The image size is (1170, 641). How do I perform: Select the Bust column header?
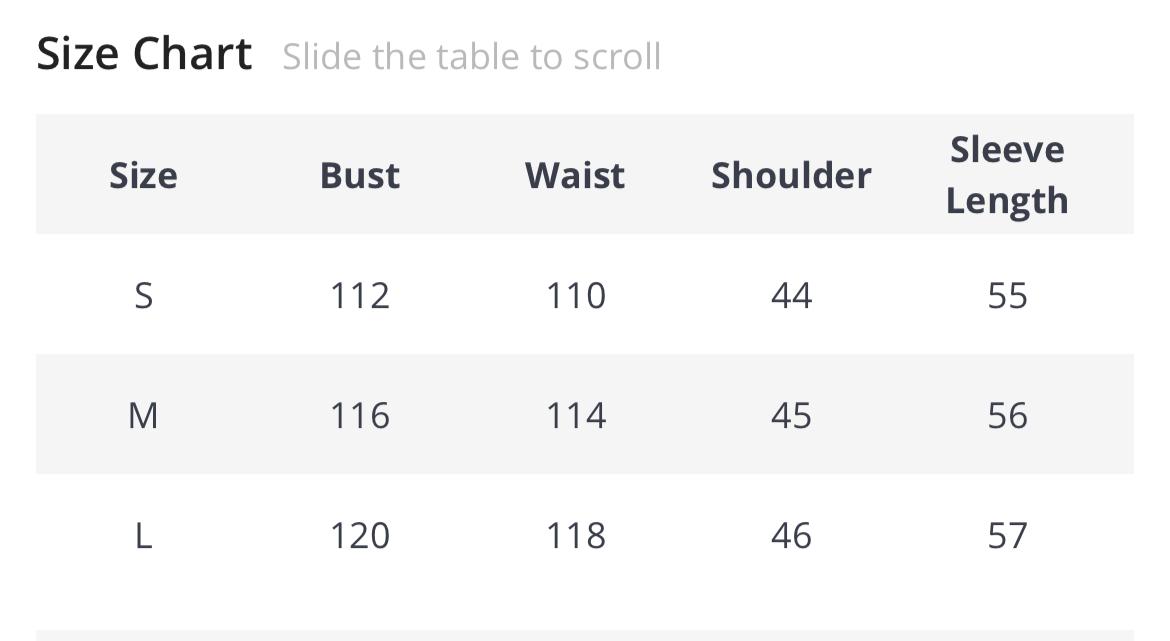pyautogui.click(x=360, y=175)
